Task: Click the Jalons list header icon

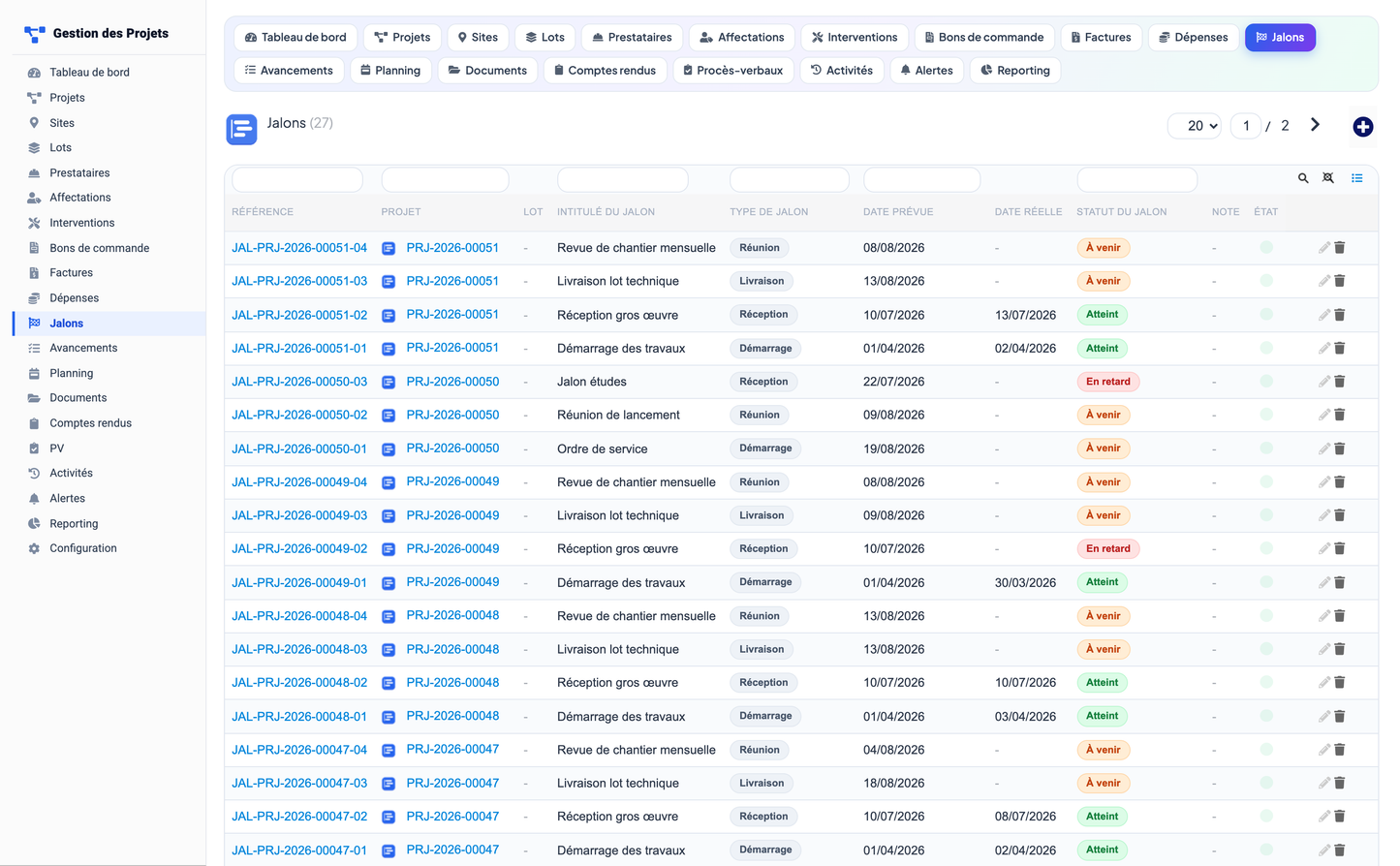Action: [241, 129]
